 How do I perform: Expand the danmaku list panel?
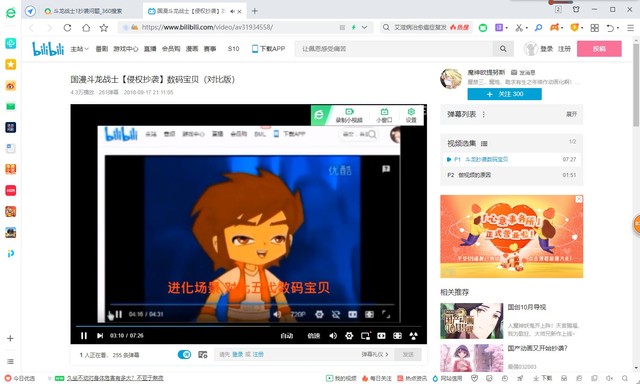[571, 114]
